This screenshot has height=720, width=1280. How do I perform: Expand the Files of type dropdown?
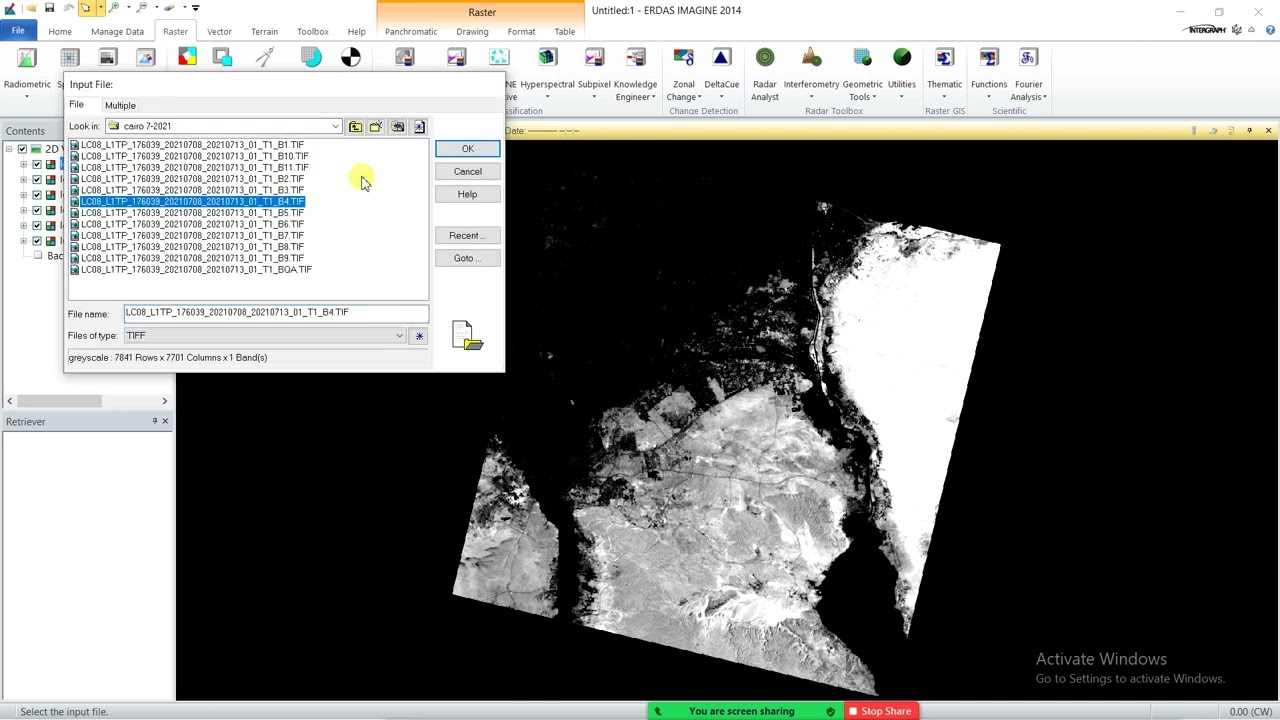pyautogui.click(x=399, y=336)
